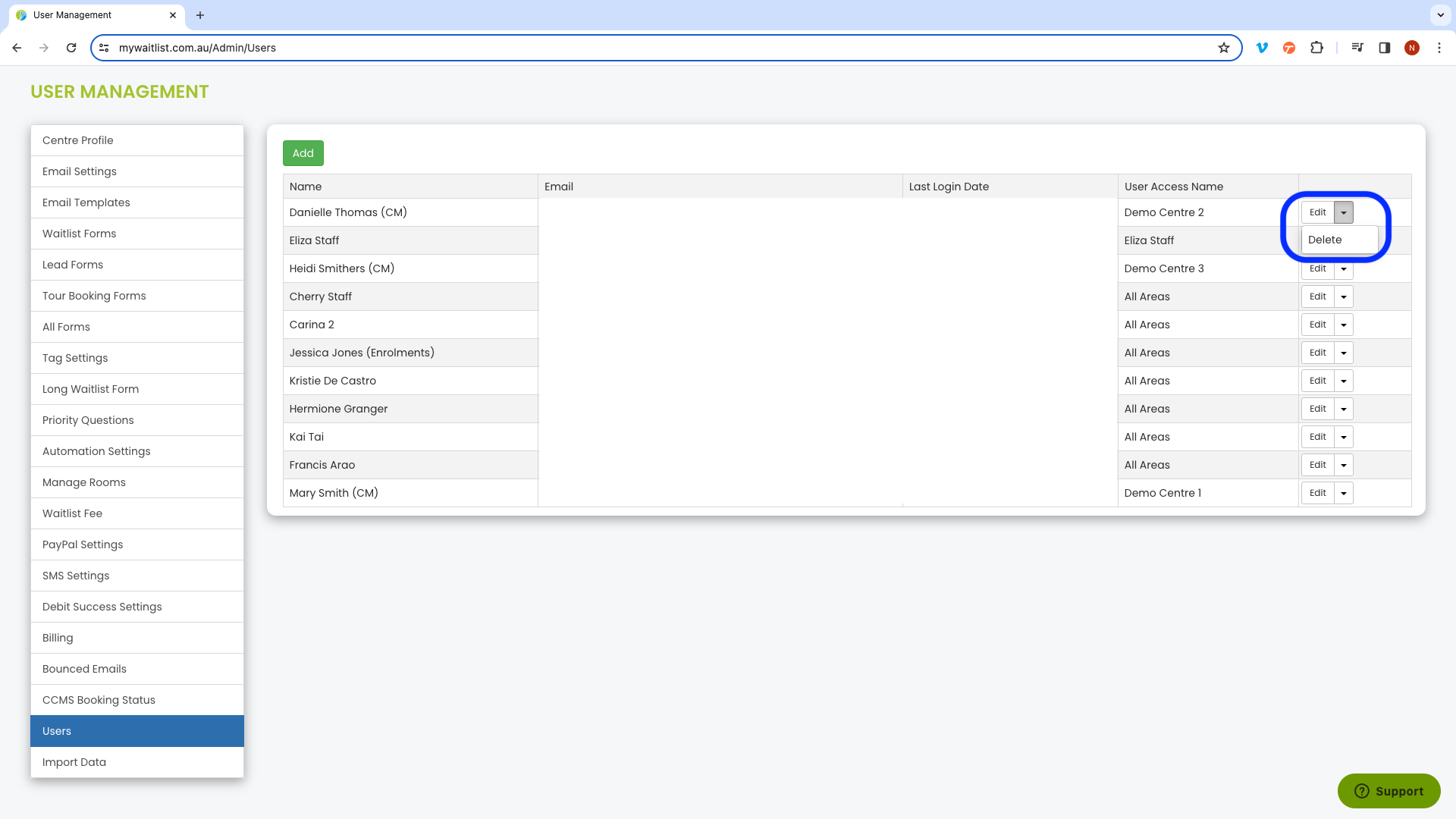Open the orange extension icon in toolbar

tap(1289, 48)
